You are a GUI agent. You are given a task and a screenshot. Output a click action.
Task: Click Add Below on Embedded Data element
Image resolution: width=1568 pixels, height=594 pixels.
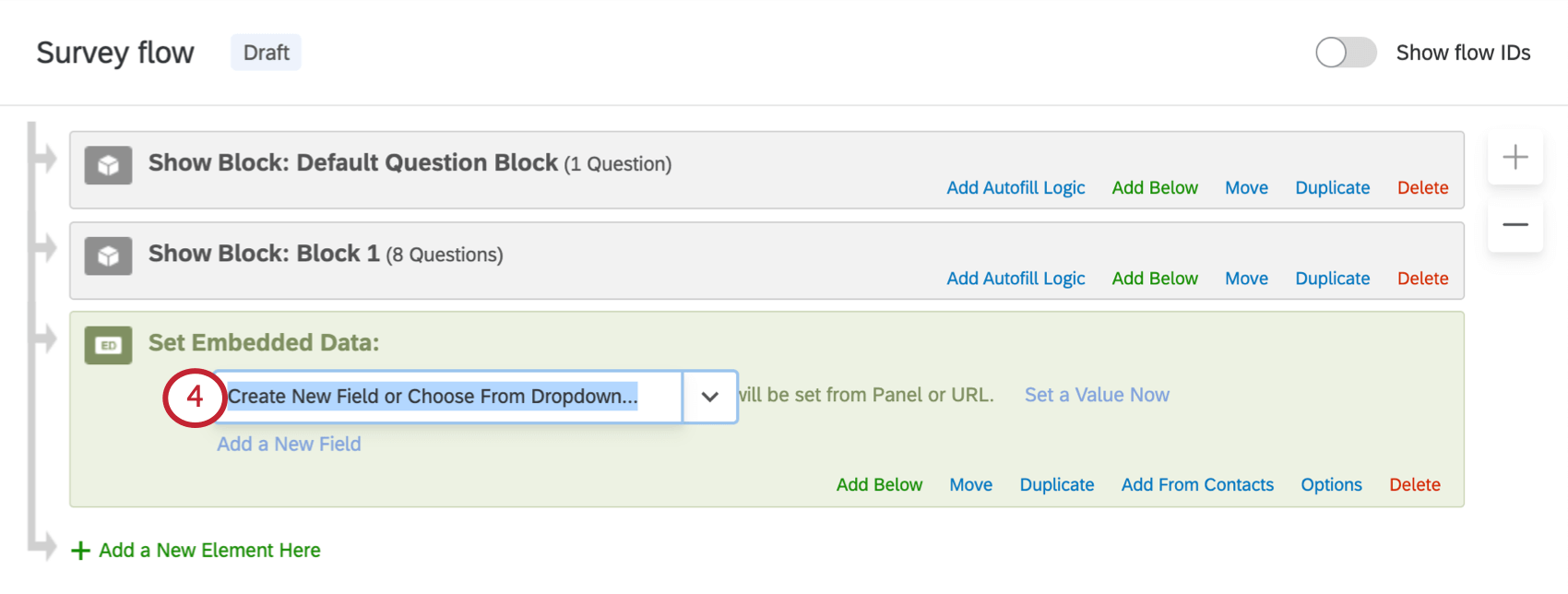[879, 485]
